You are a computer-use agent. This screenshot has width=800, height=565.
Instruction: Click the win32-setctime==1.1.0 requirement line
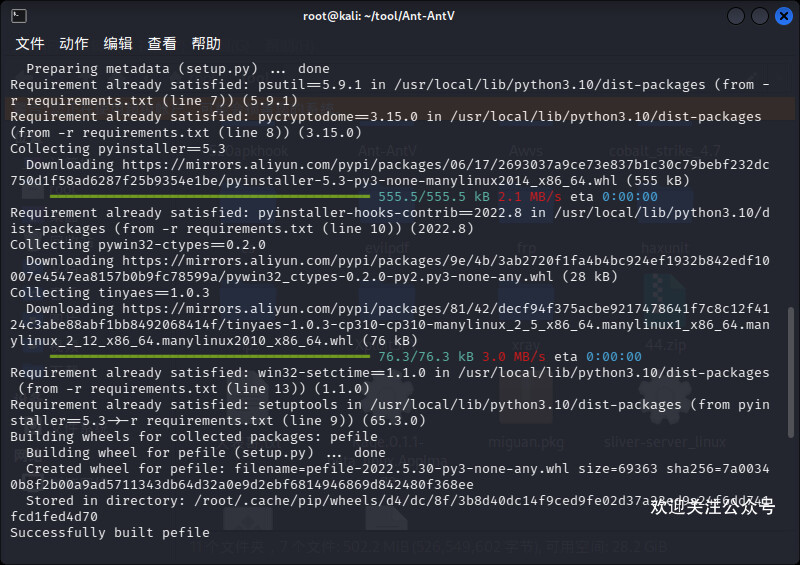coord(390,380)
